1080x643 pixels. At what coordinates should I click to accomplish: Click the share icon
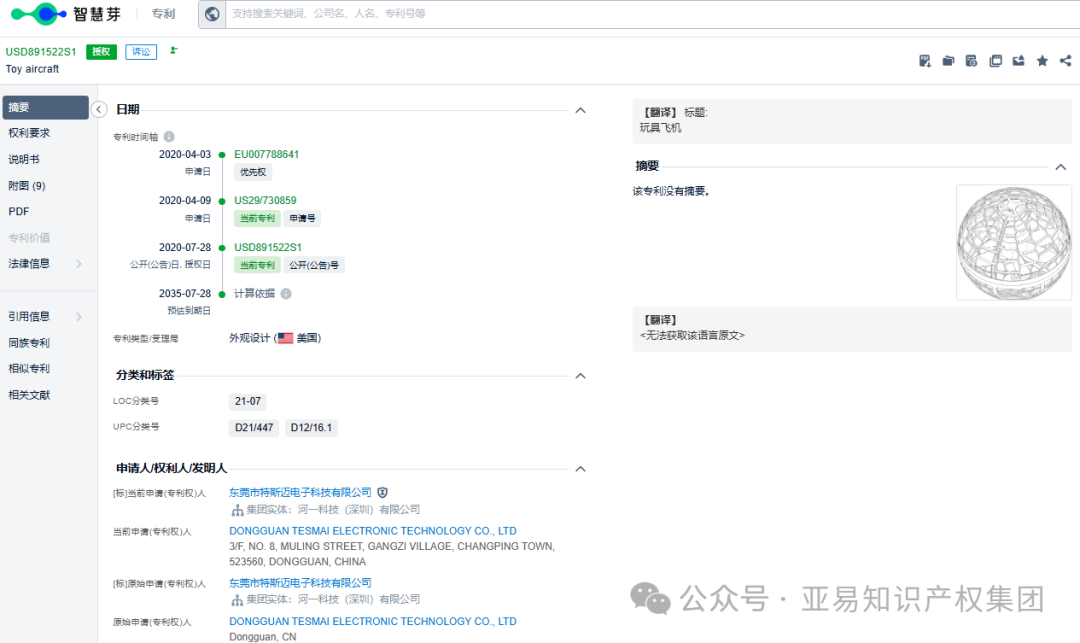point(1065,61)
